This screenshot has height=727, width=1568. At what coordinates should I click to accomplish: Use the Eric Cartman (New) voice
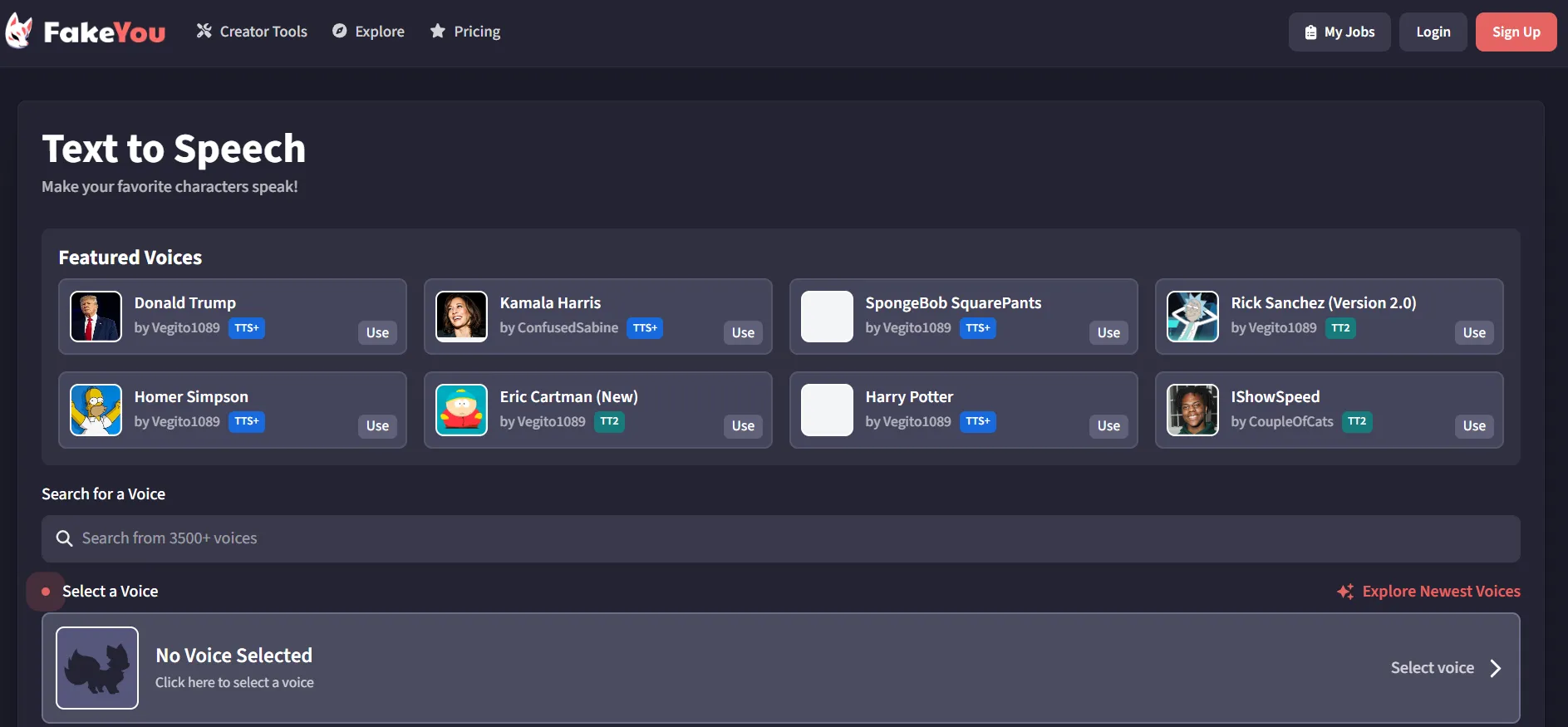click(743, 425)
